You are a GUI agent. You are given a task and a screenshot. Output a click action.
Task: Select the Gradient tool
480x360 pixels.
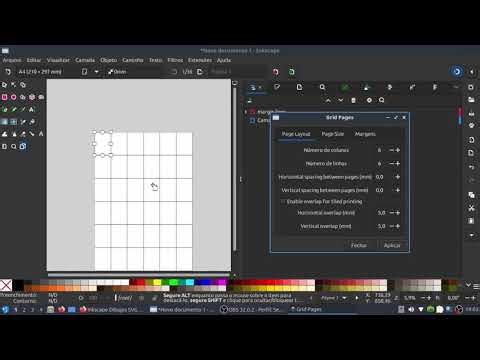pos(4,122)
